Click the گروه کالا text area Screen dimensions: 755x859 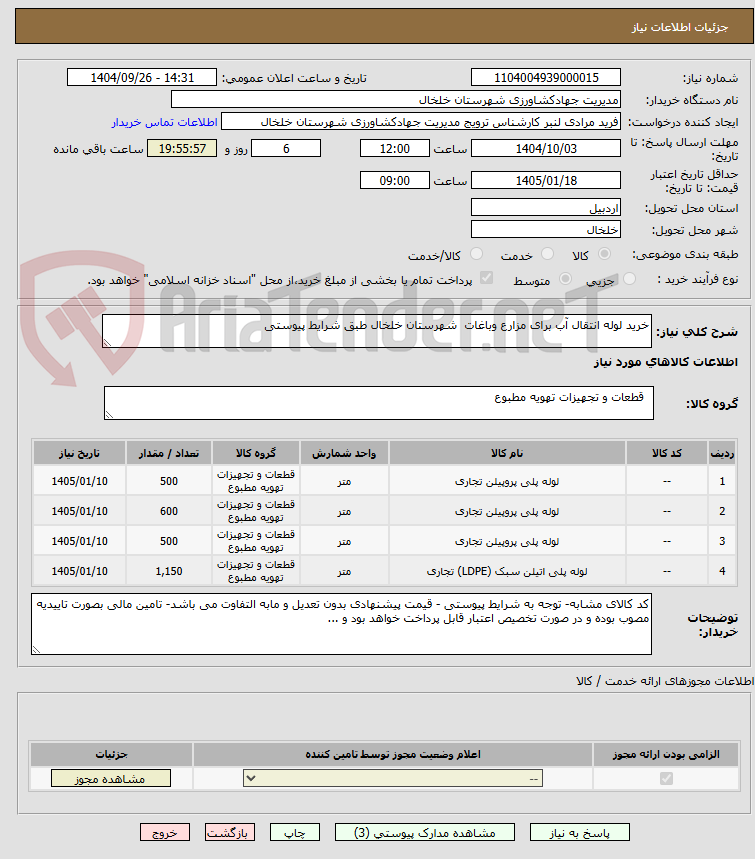coord(379,403)
